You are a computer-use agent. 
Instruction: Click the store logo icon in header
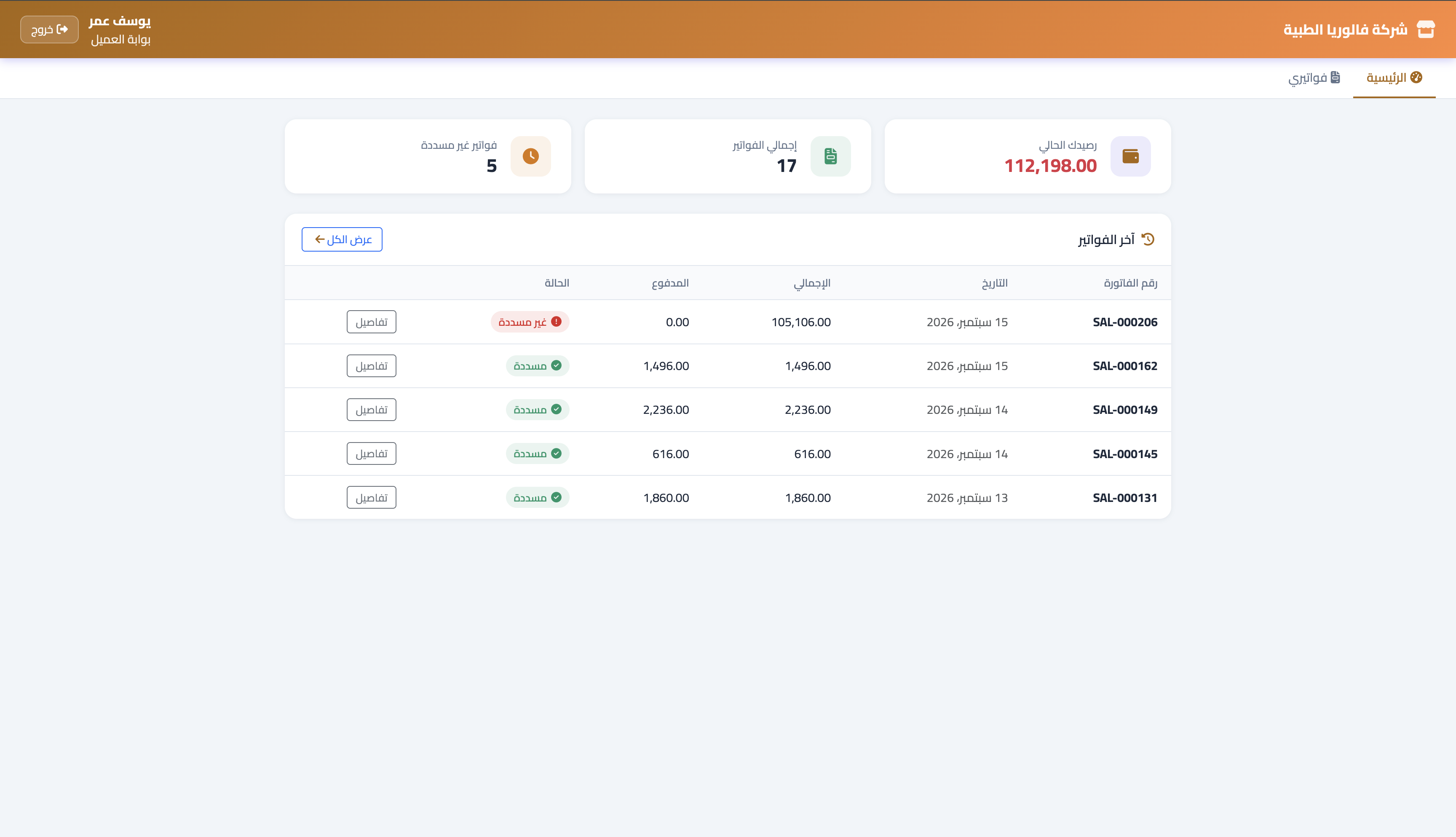pos(1426,30)
